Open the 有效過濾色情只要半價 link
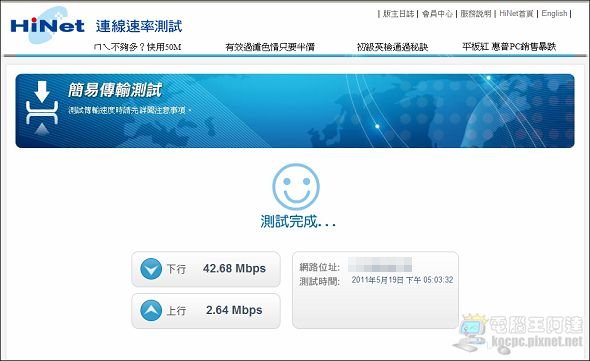Viewport: 590px width, 361px height. 270,47
